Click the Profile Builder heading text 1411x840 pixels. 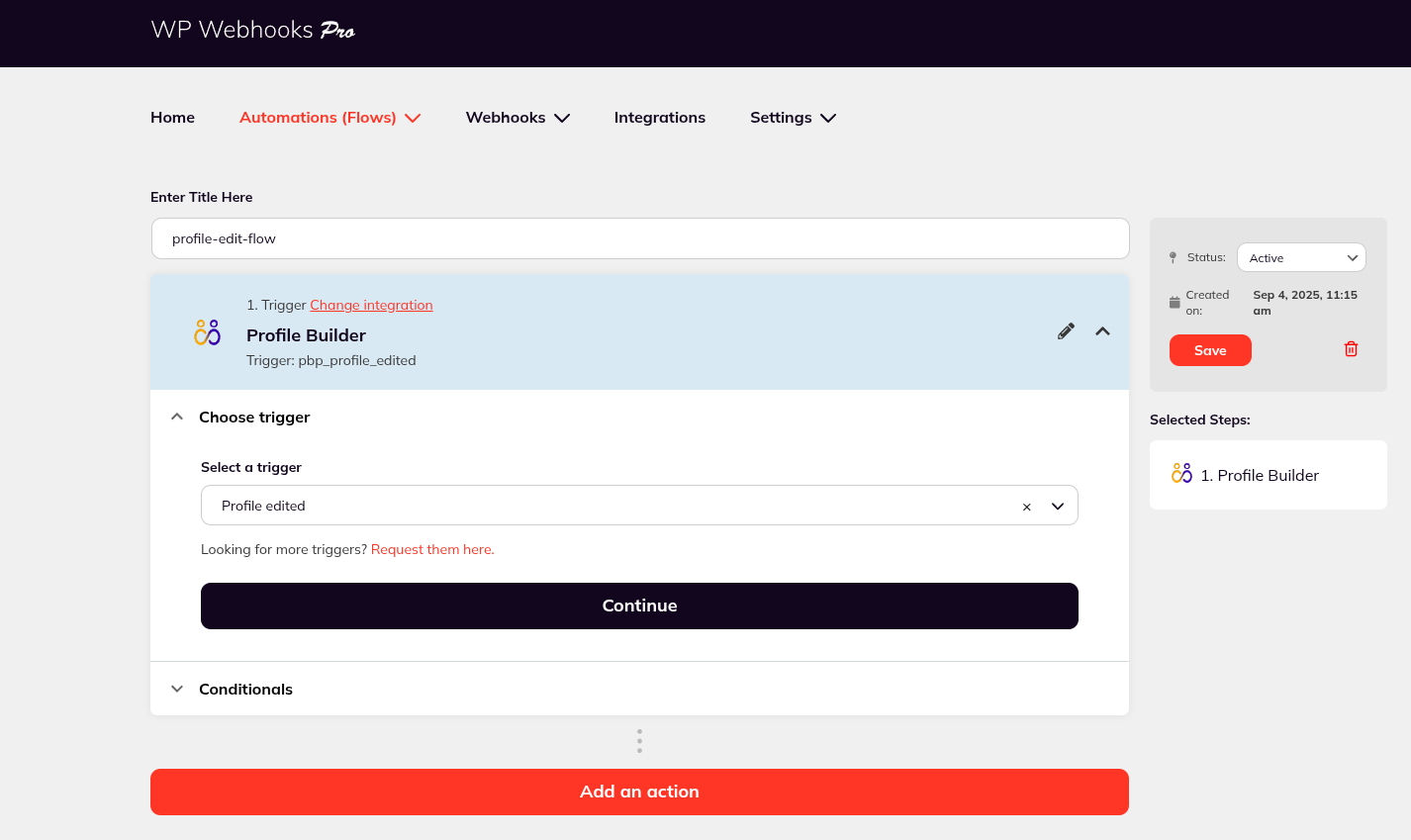coord(306,335)
